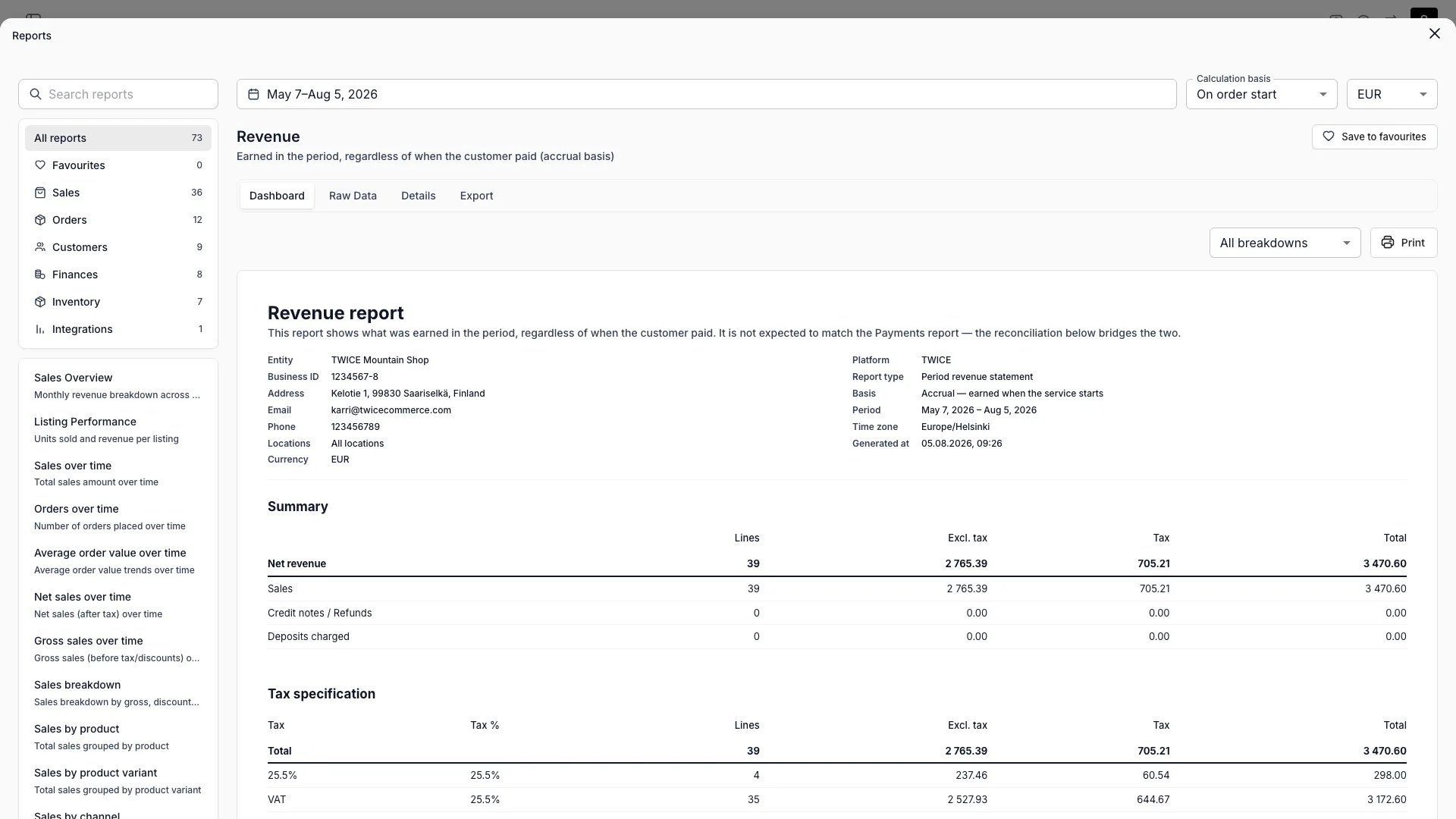1456x819 pixels.
Task: Focus the Search reports input field
Action: (118, 94)
